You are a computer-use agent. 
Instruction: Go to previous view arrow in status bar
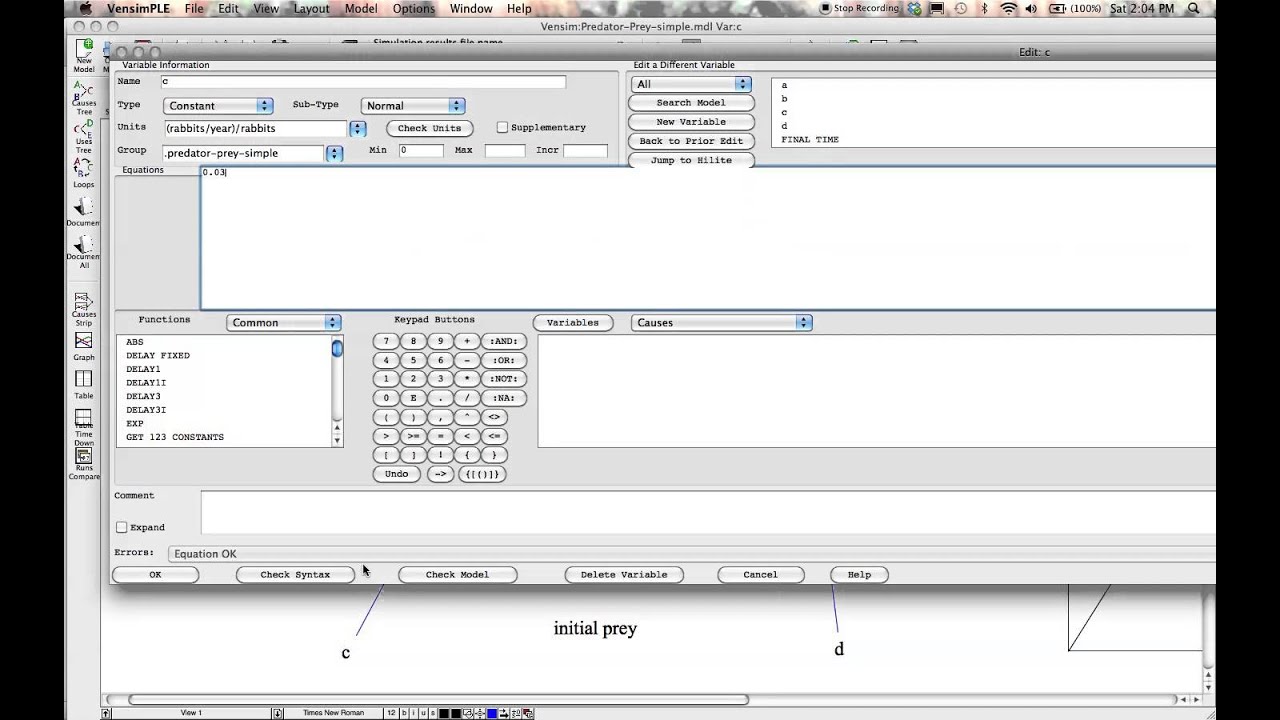[106, 713]
